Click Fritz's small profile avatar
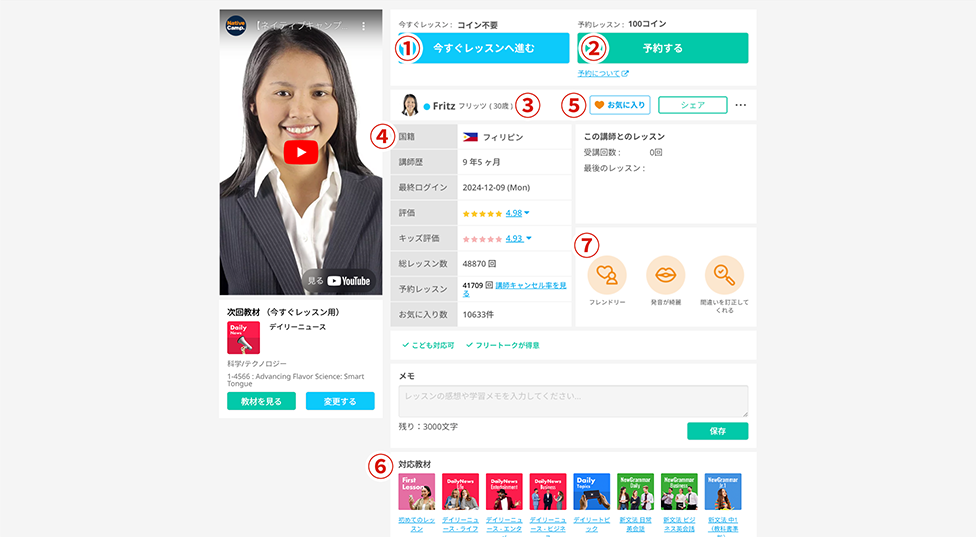The height and width of the screenshot is (537, 976). point(410,105)
